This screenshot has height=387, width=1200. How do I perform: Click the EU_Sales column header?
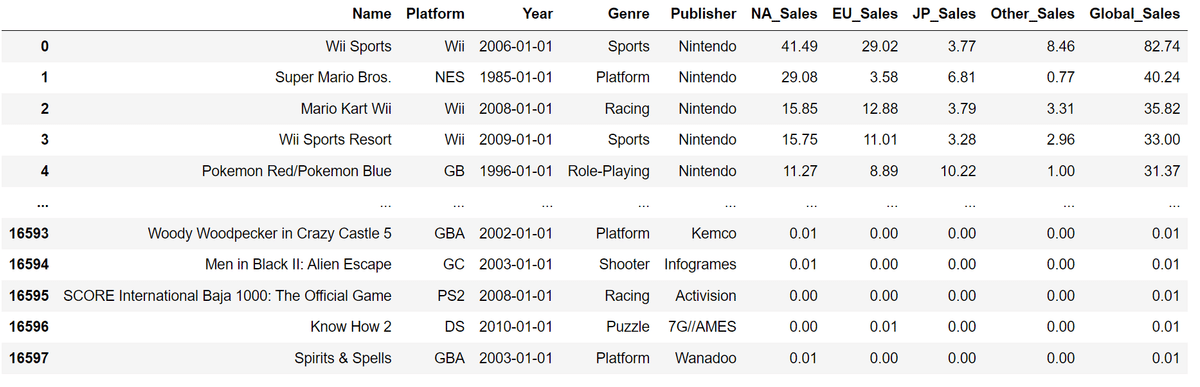pos(865,14)
